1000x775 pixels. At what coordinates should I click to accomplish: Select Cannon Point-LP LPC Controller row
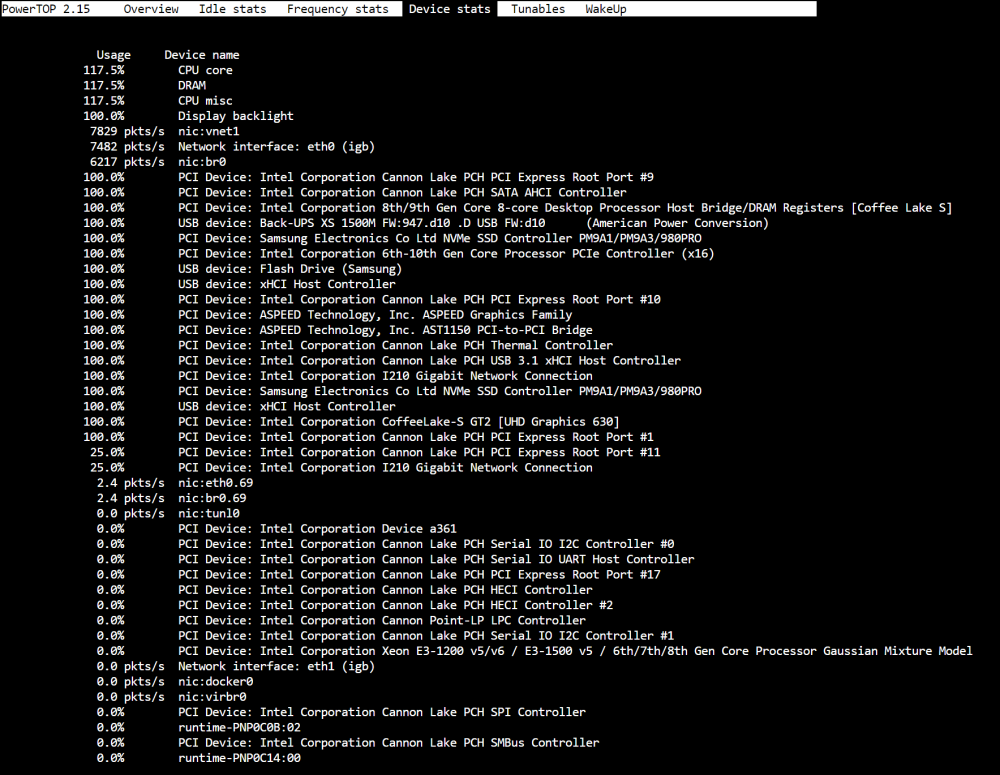341,621
